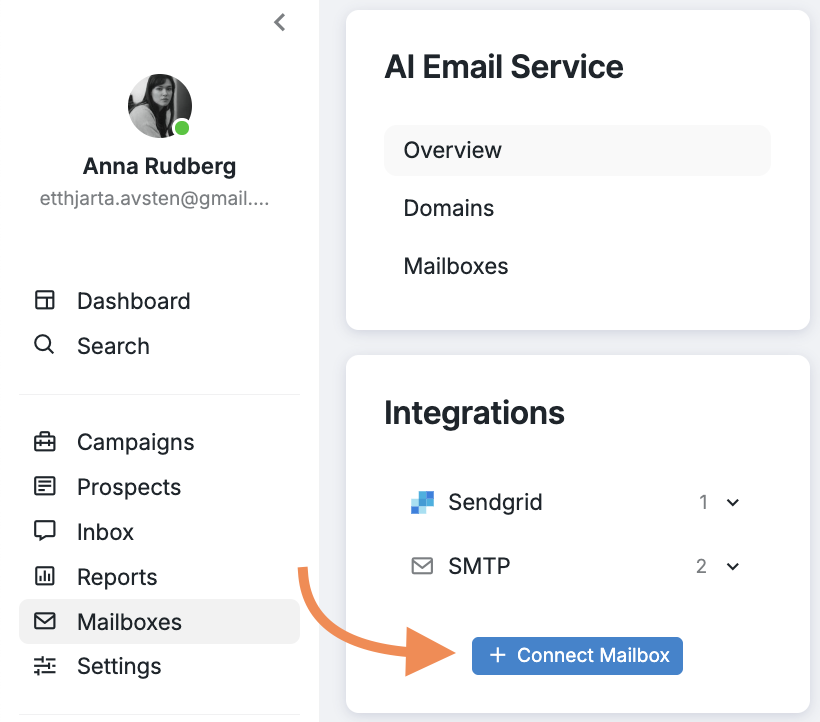Expand the Sendgrid integration chevron

733,502
